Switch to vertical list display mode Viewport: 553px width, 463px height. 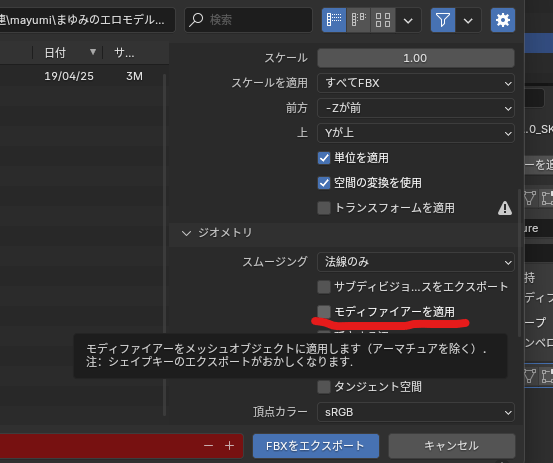334,20
